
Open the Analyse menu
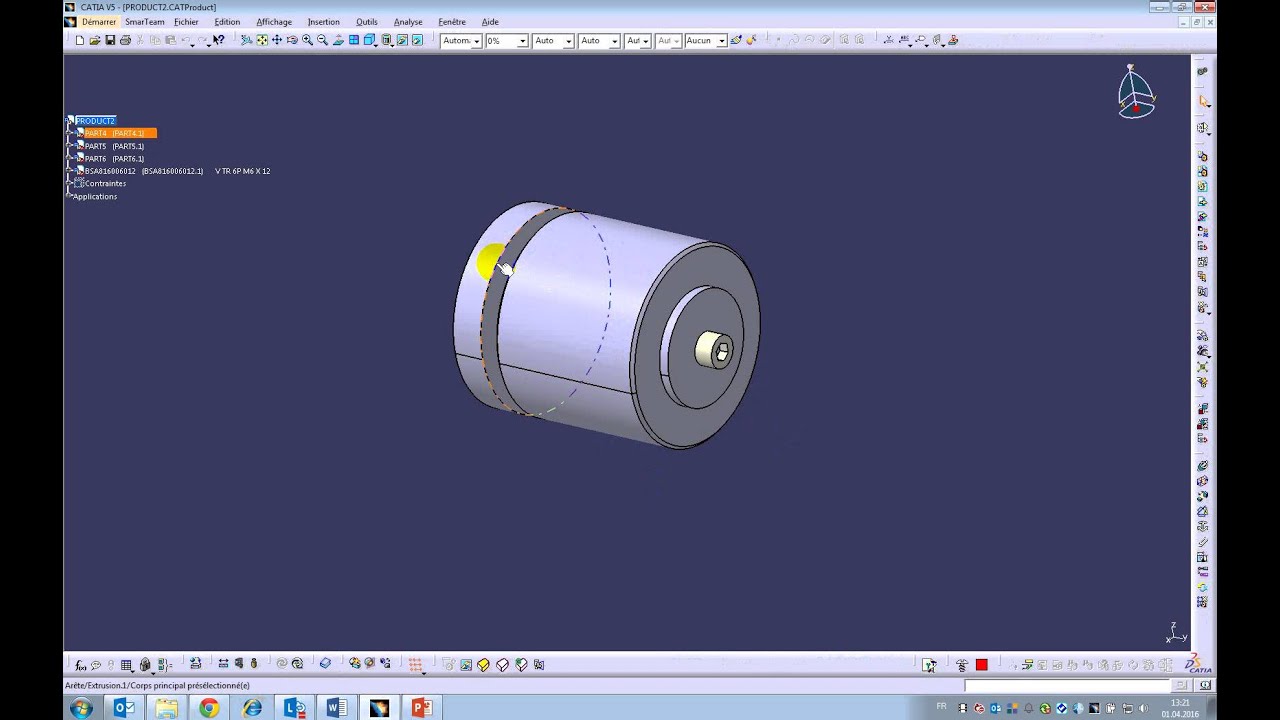408,22
